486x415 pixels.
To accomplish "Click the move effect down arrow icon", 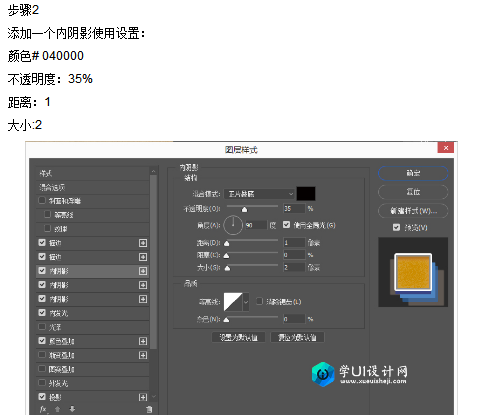I will coord(72,409).
